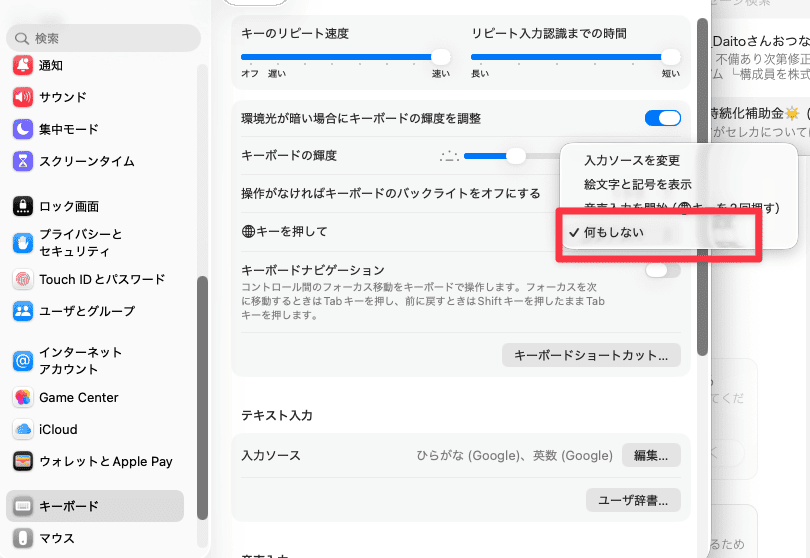Select iCloud label in sidebar
Screen dimensions: 810x558
[x=58, y=429]
